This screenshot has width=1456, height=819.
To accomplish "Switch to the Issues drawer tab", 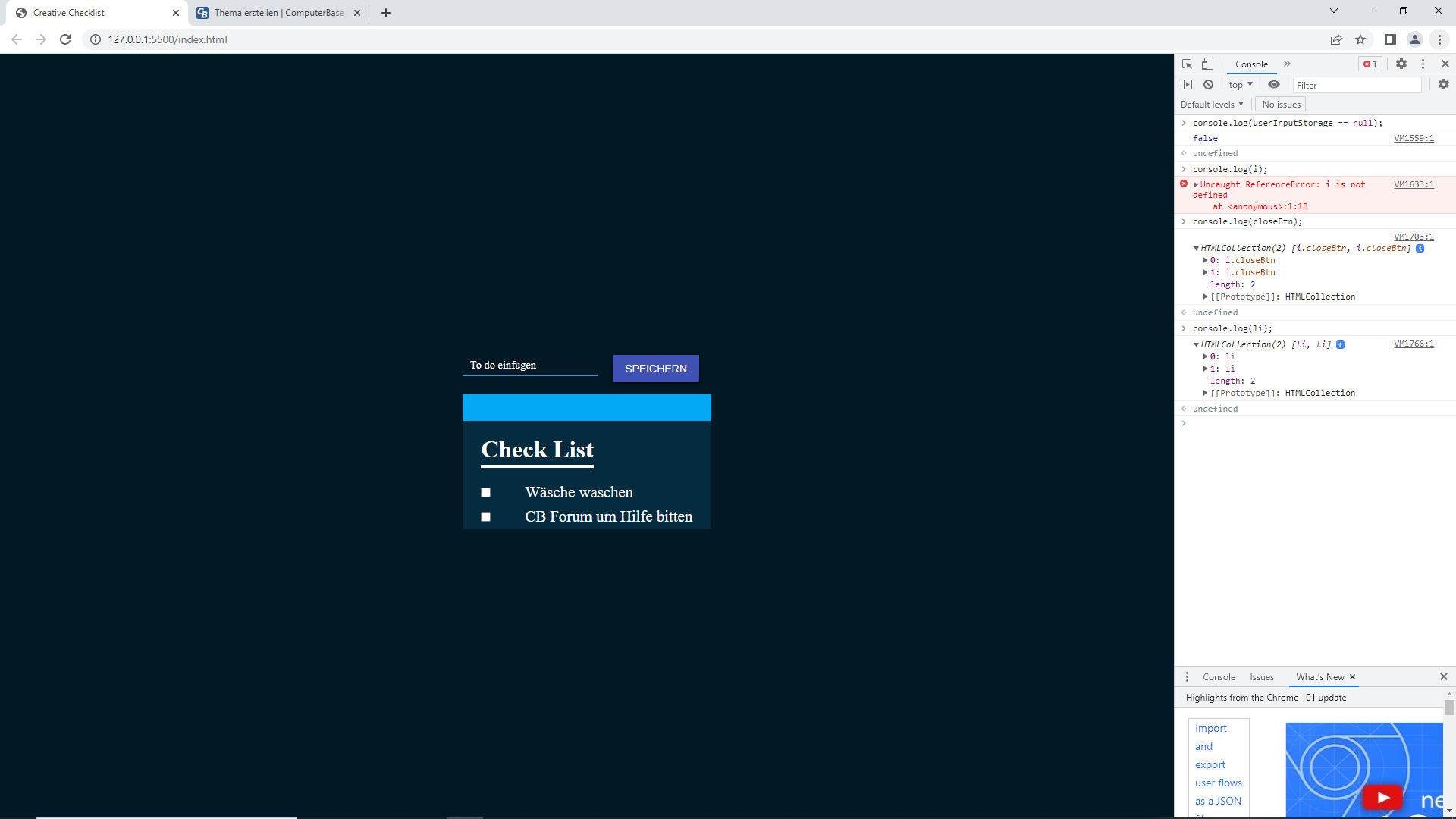I will [x=1262, y=677].
